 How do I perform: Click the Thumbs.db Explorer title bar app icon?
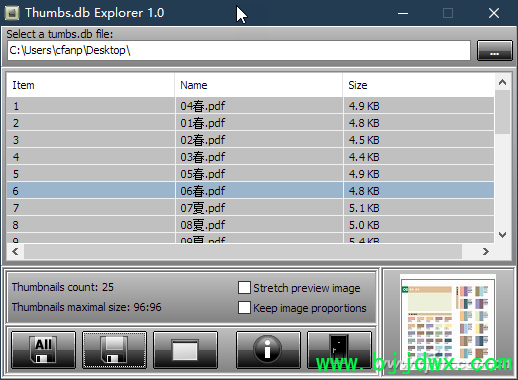coord(12,13)
